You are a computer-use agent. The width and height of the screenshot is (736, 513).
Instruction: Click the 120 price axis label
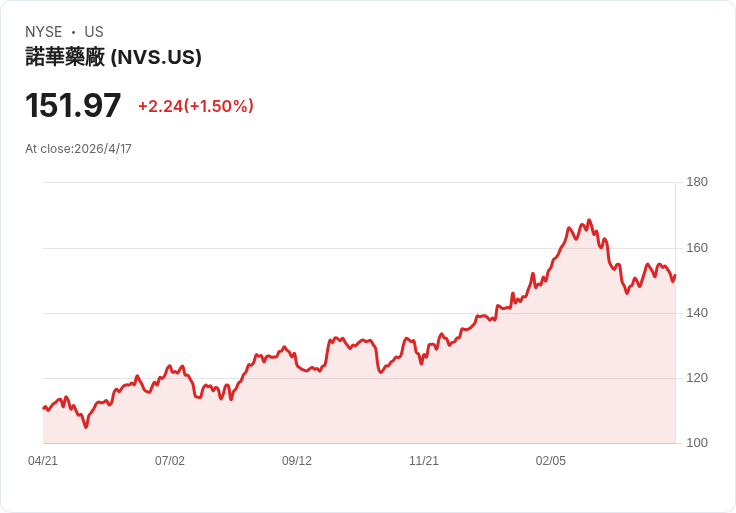697,378
